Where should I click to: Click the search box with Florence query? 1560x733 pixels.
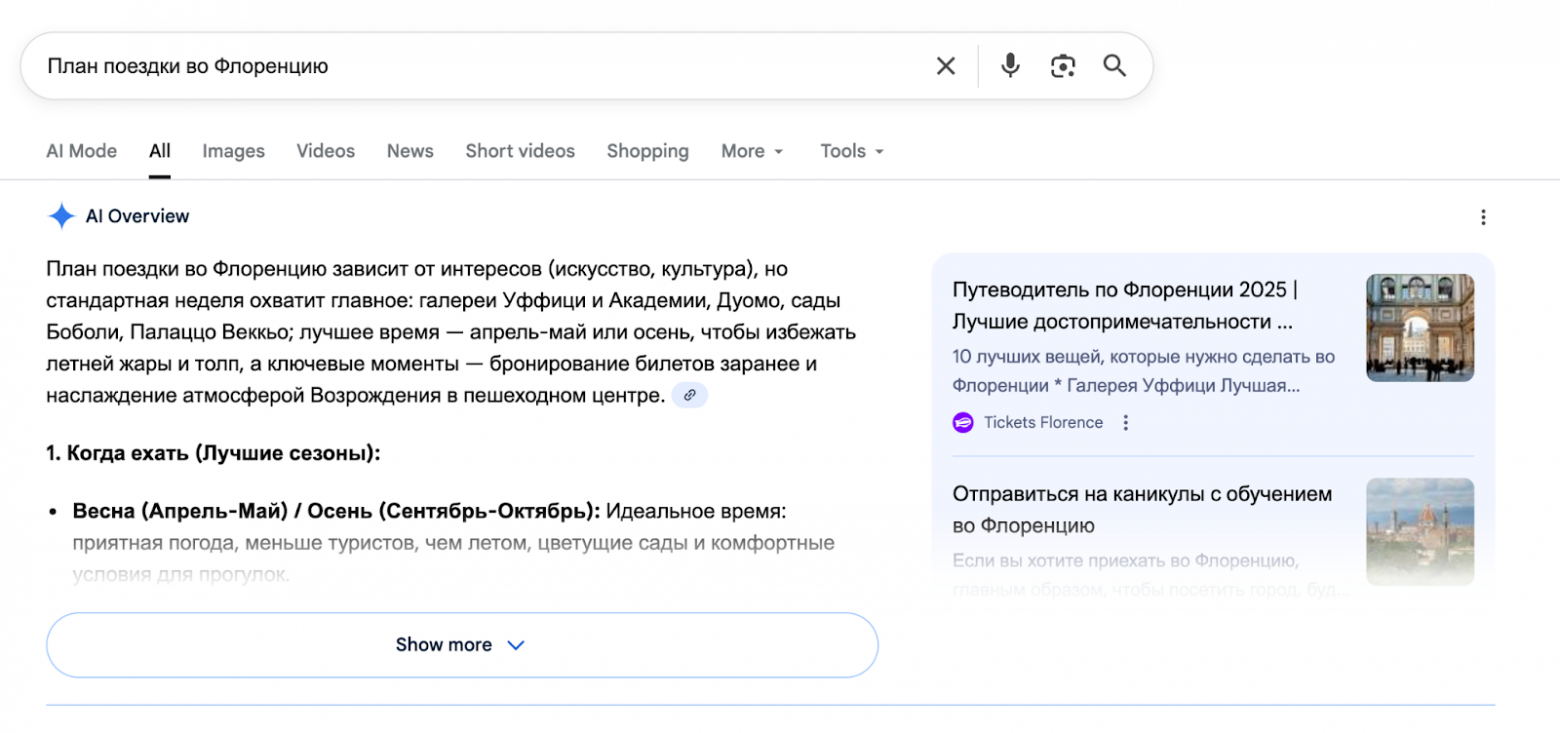pos(480,66)
